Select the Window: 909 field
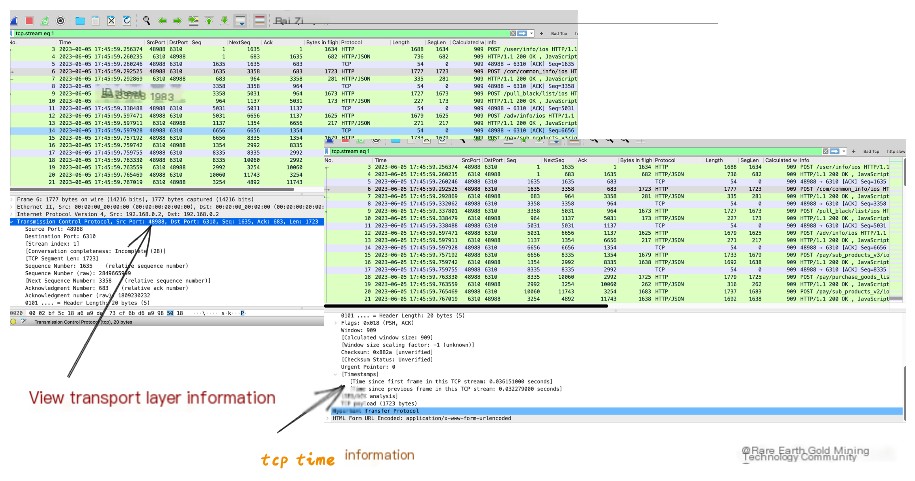 358,330
